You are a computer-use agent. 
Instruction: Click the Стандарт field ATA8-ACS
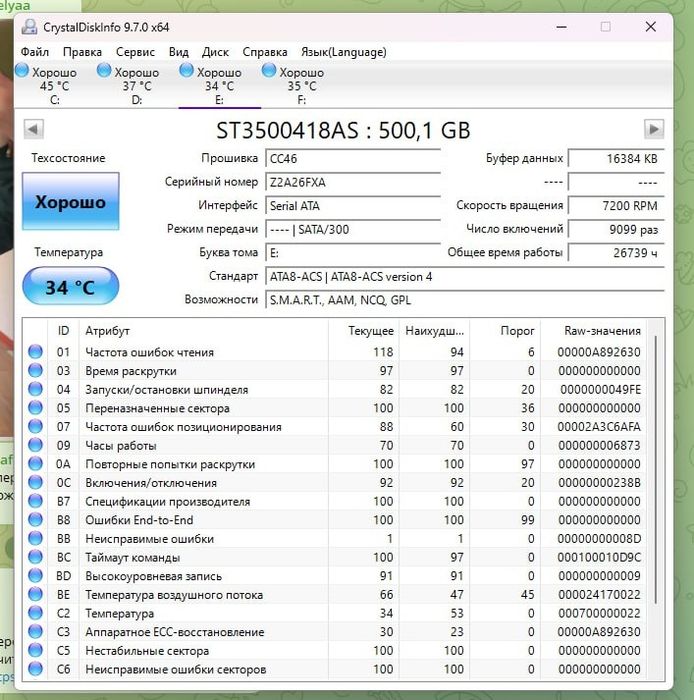[465, 277]
